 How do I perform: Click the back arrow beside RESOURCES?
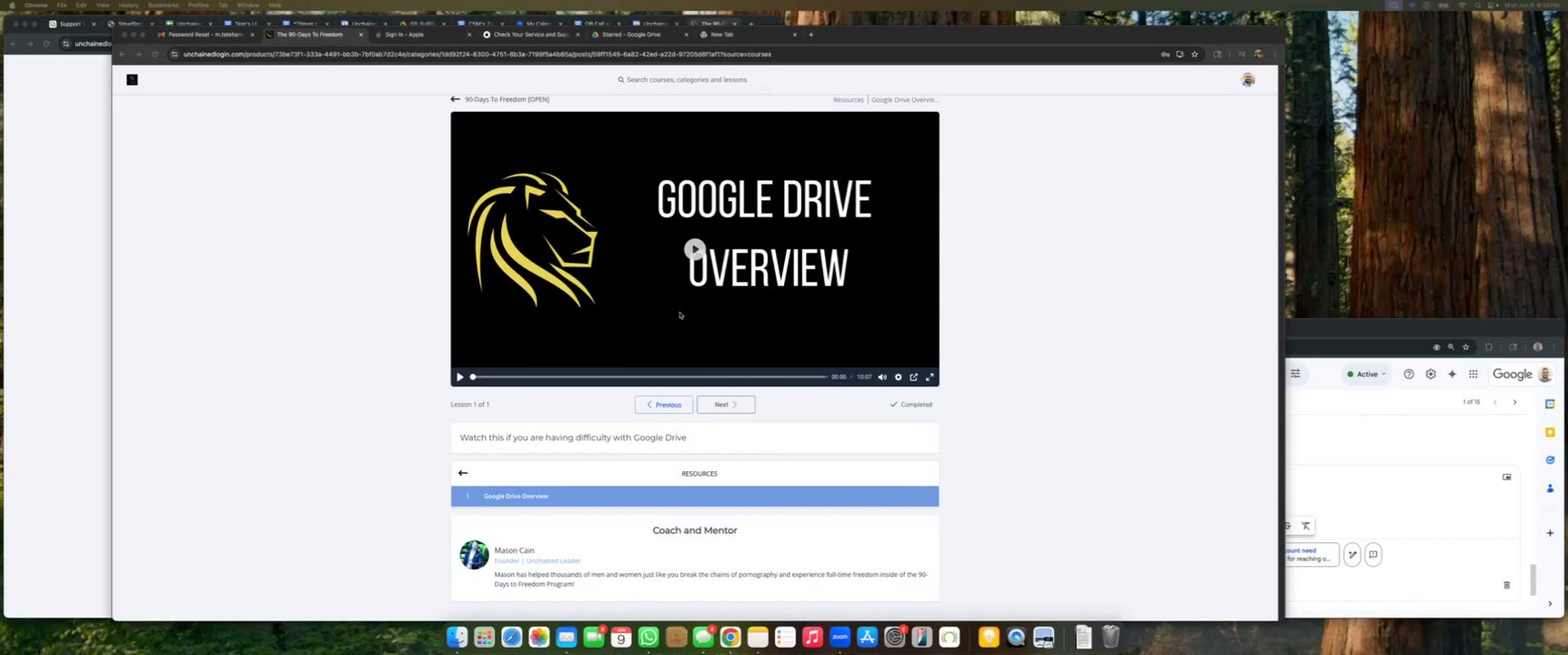[x=463, y=473]
